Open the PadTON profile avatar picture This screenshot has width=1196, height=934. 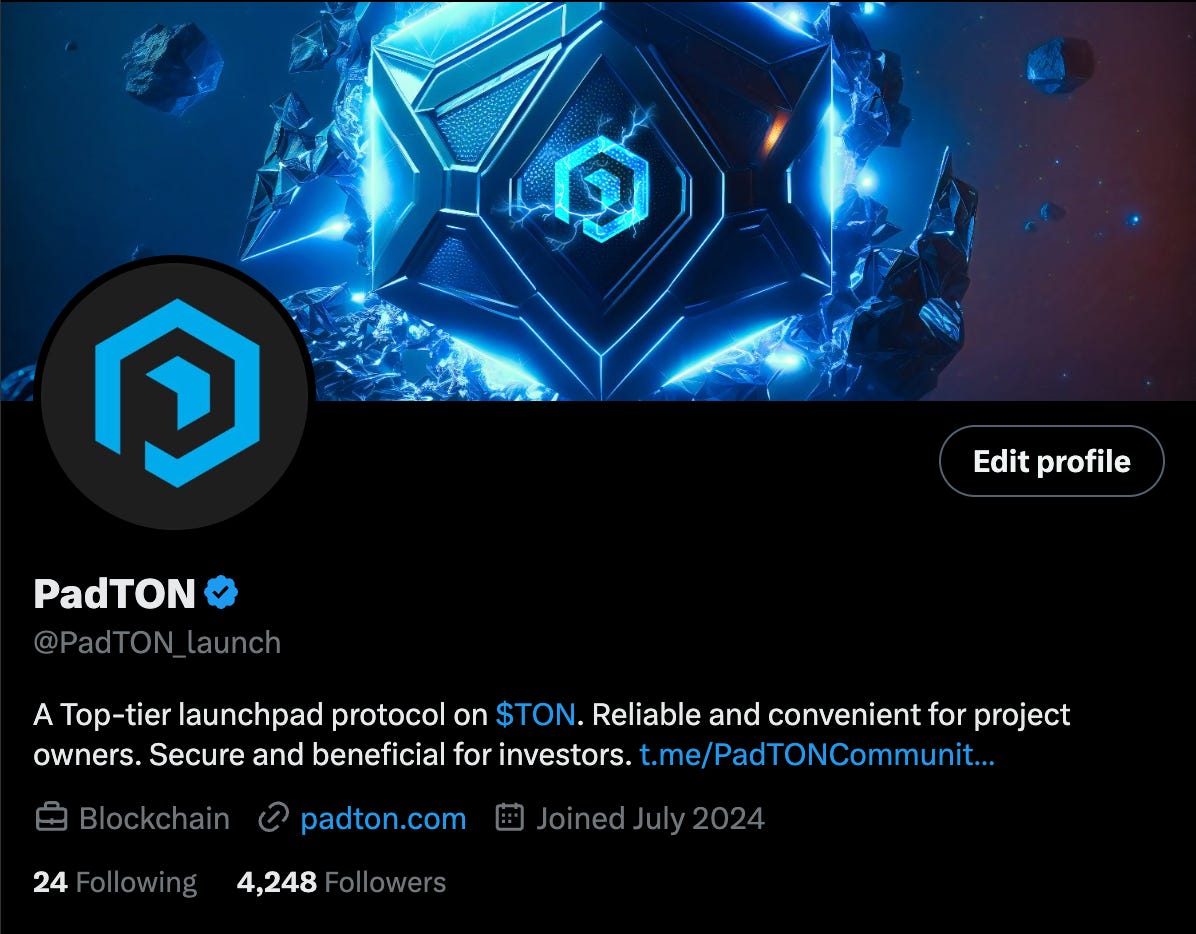(175, 393)
